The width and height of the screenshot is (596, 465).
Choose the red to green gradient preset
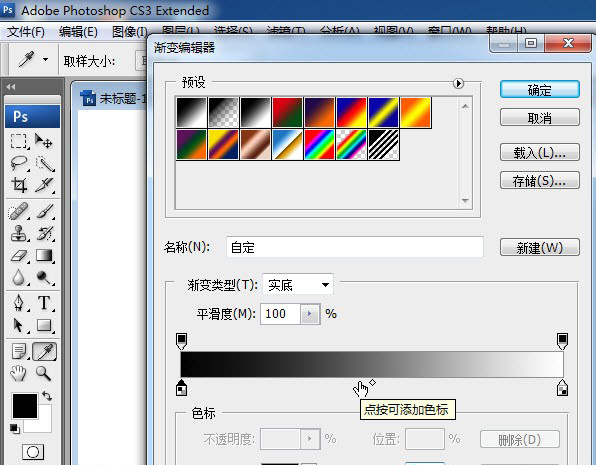pos(287,113)
